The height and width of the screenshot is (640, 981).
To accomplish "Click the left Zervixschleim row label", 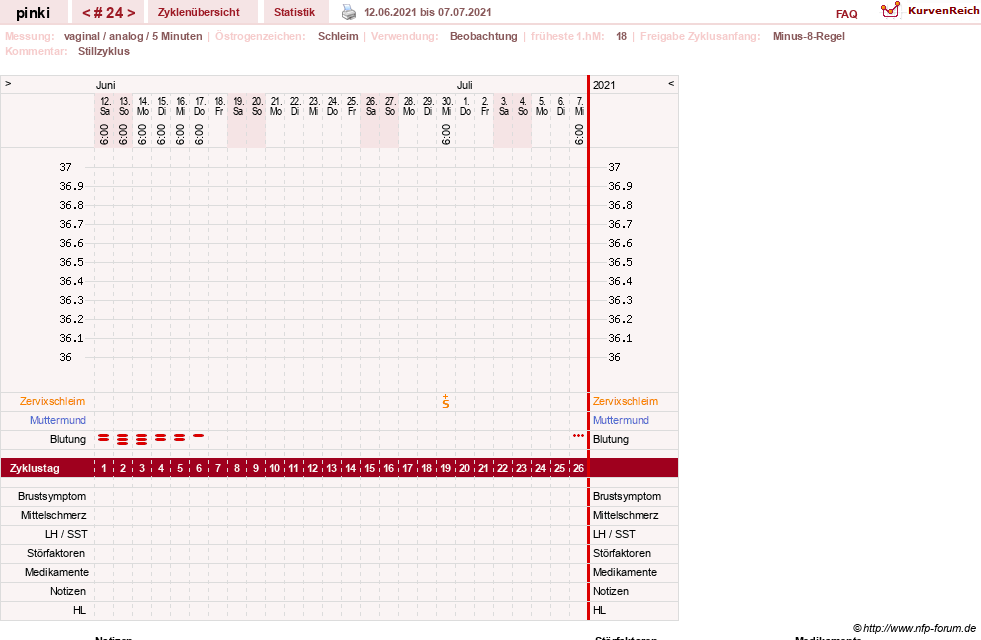I will point(53,401).
